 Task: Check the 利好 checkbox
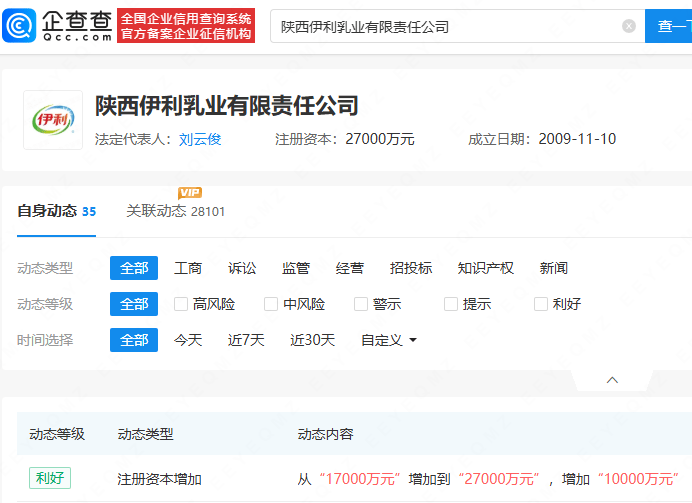pos(541,304)
